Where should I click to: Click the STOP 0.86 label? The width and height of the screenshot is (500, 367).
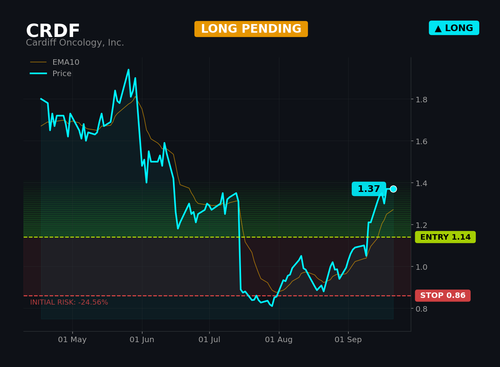[x=443, y=295]
